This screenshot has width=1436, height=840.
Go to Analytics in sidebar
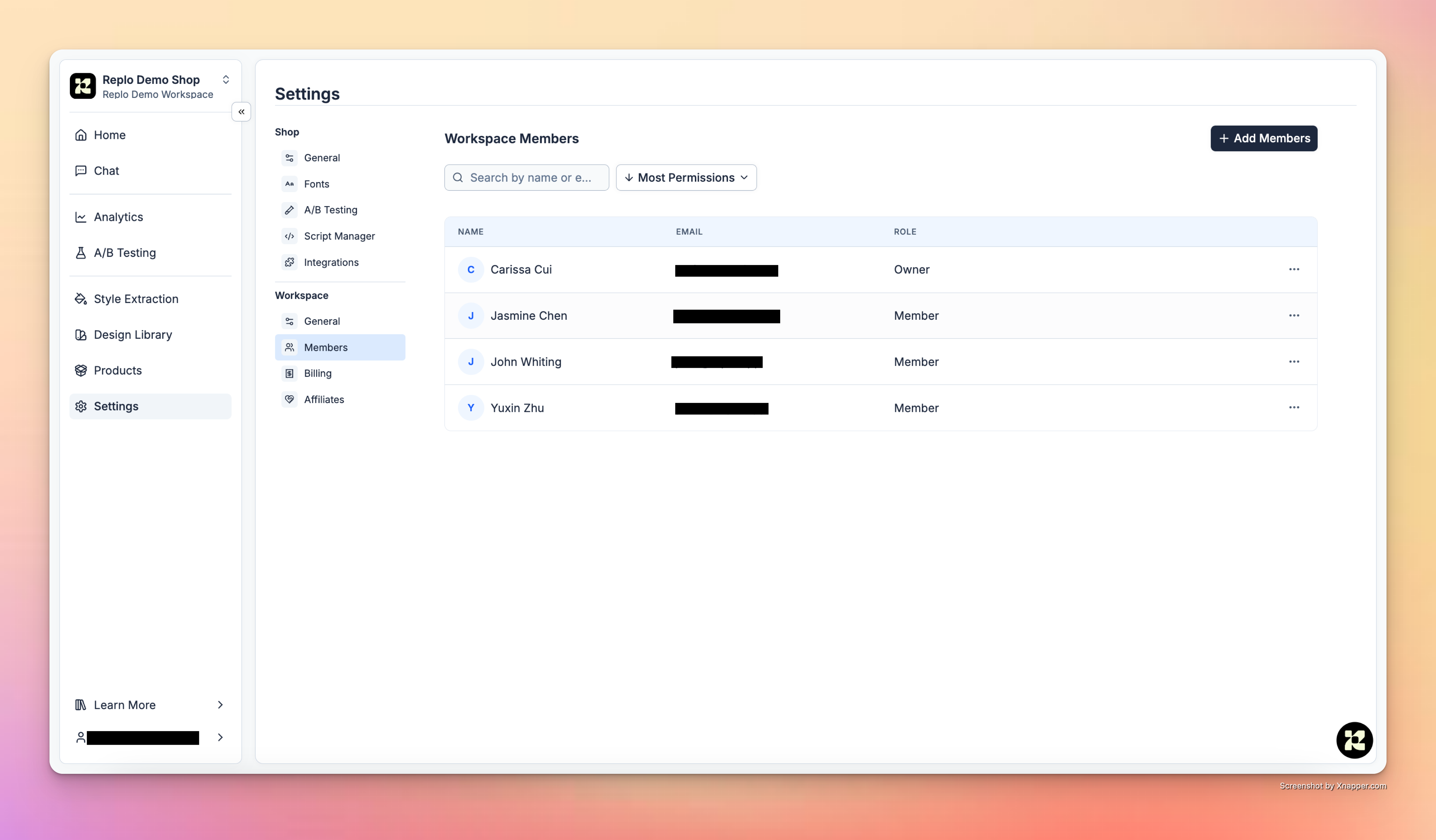118,217
